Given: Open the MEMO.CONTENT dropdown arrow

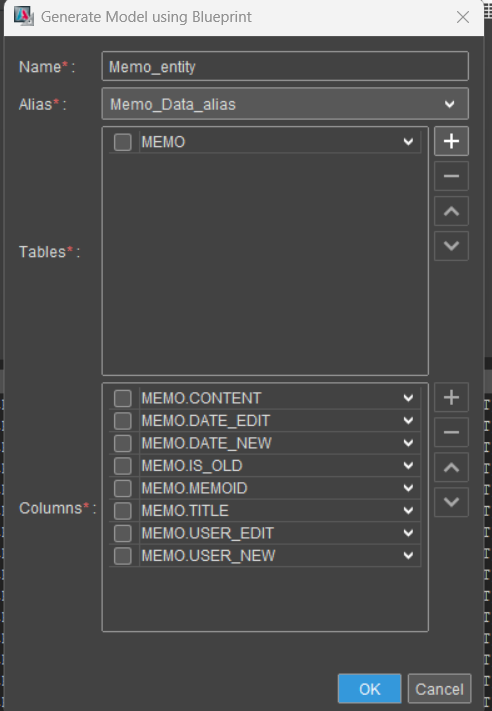Looking at the screenshot, I should 408,398.
